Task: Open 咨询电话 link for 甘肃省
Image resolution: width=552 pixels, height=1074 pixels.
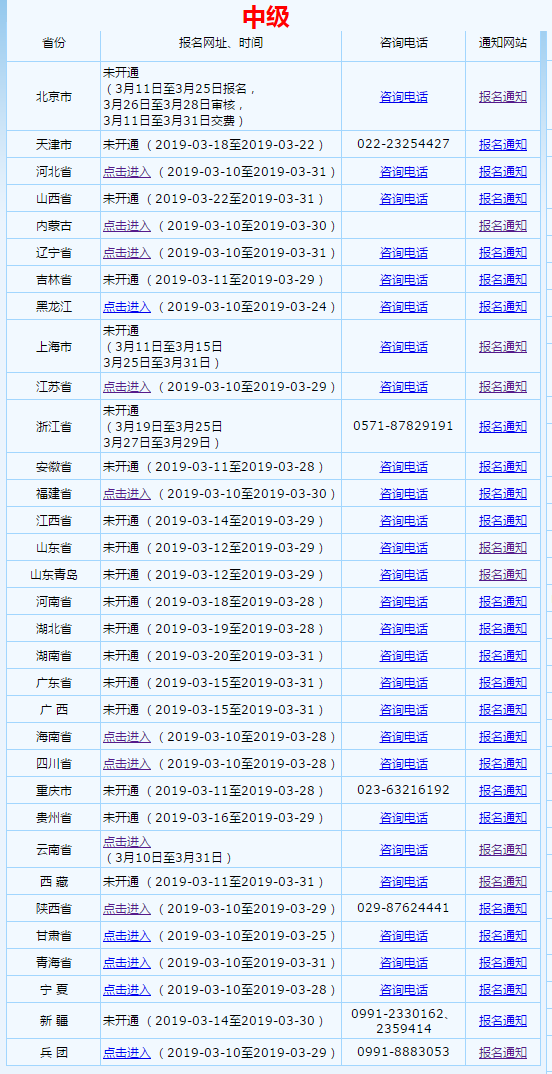Action: click(x=403, y=936)
